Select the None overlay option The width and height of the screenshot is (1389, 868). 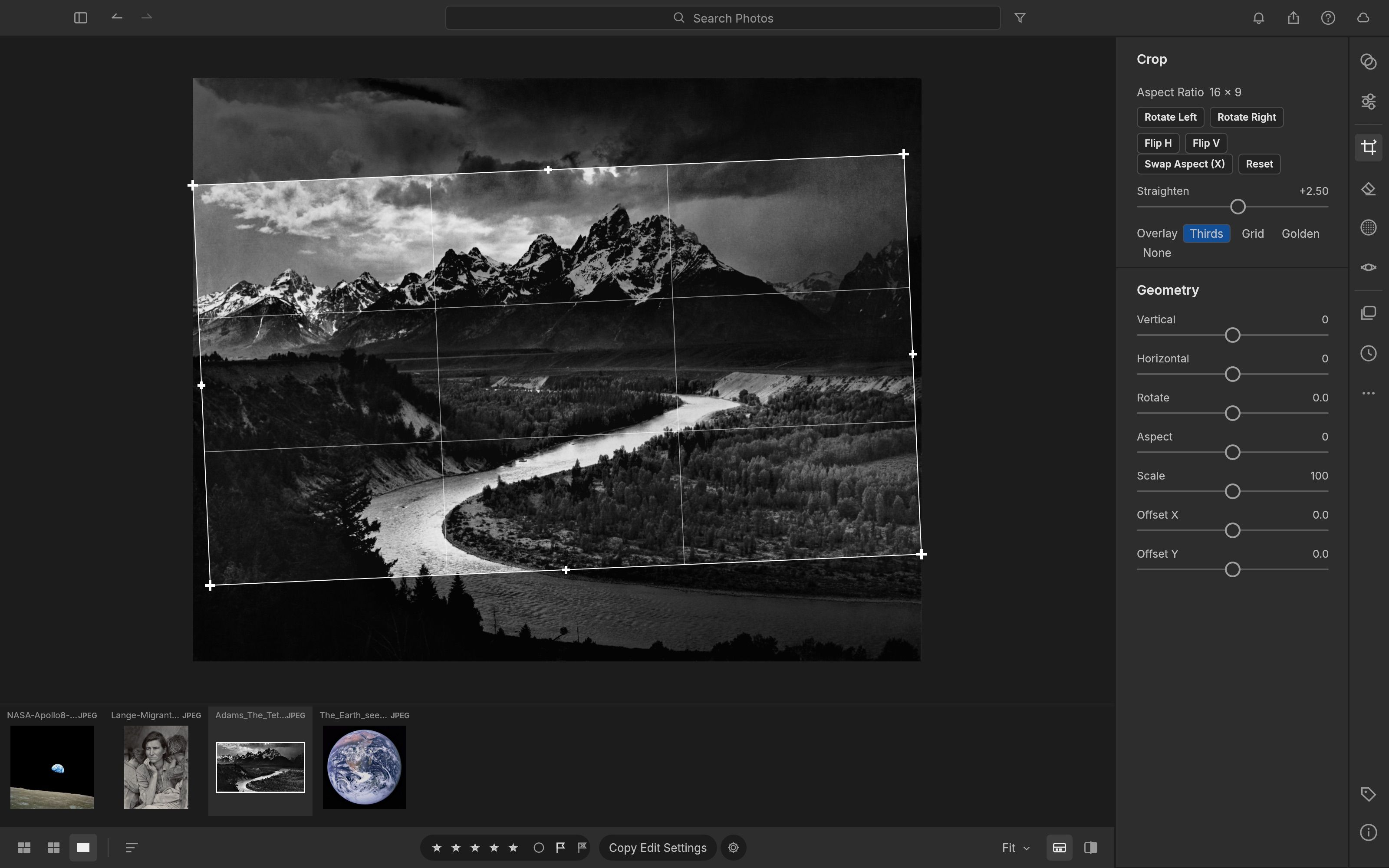tap(1156, 253)
